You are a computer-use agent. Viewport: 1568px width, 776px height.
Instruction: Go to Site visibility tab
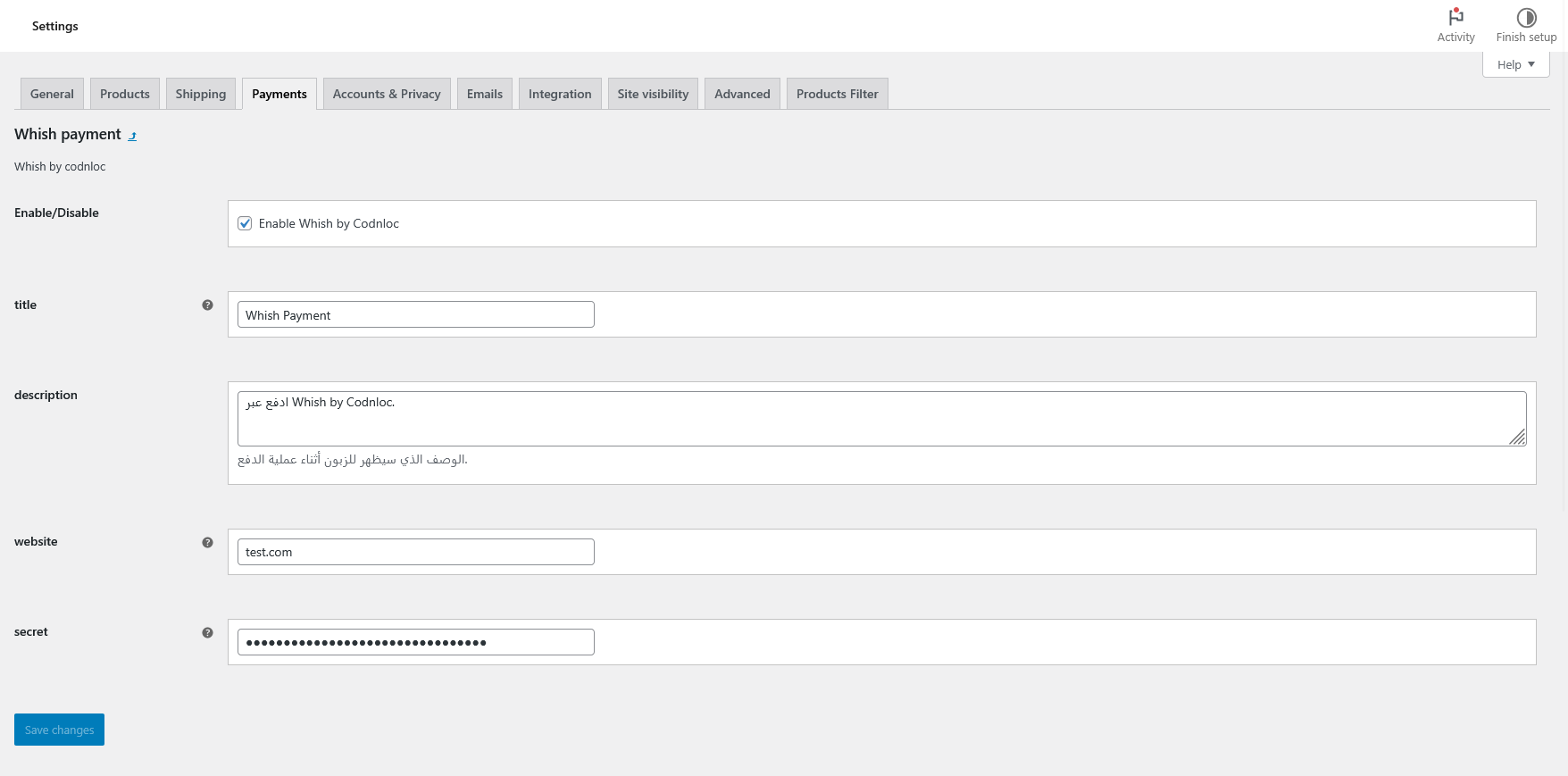pos(653,94)
